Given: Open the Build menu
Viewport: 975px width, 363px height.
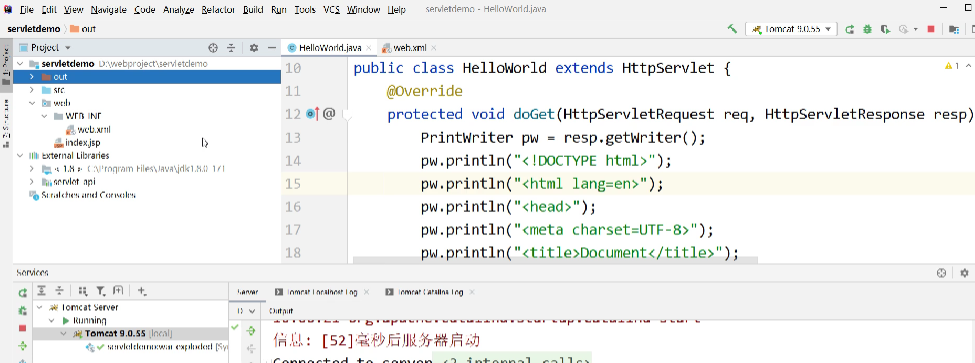Looking at the screenshot, I should coord(253,9).
